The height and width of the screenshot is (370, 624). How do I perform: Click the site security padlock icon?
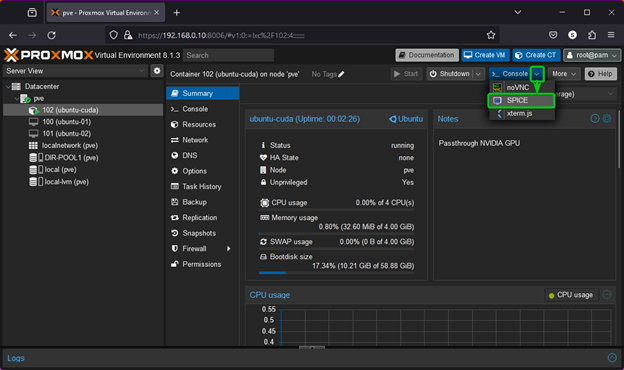point(128,35)
